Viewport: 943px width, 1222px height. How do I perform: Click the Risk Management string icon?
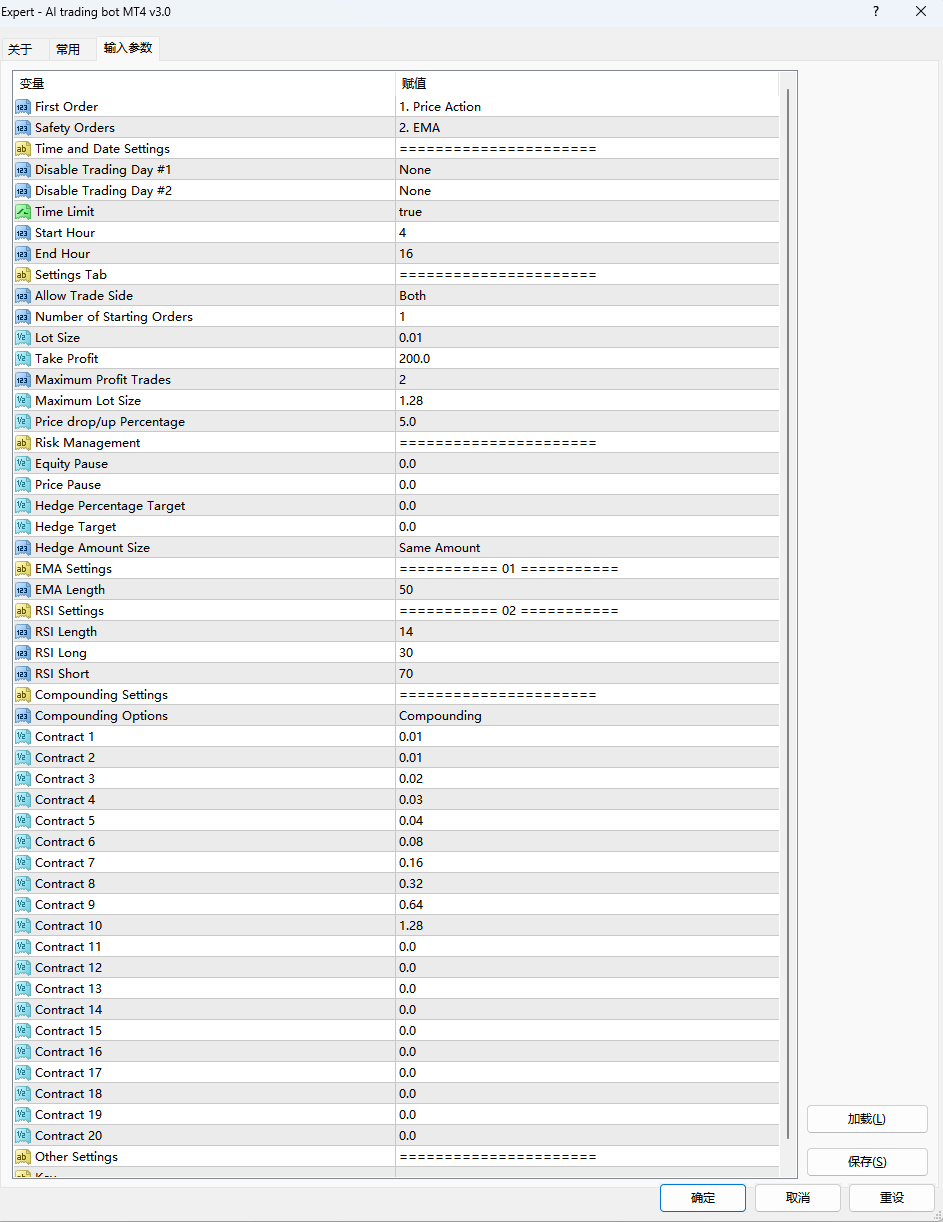23,443
